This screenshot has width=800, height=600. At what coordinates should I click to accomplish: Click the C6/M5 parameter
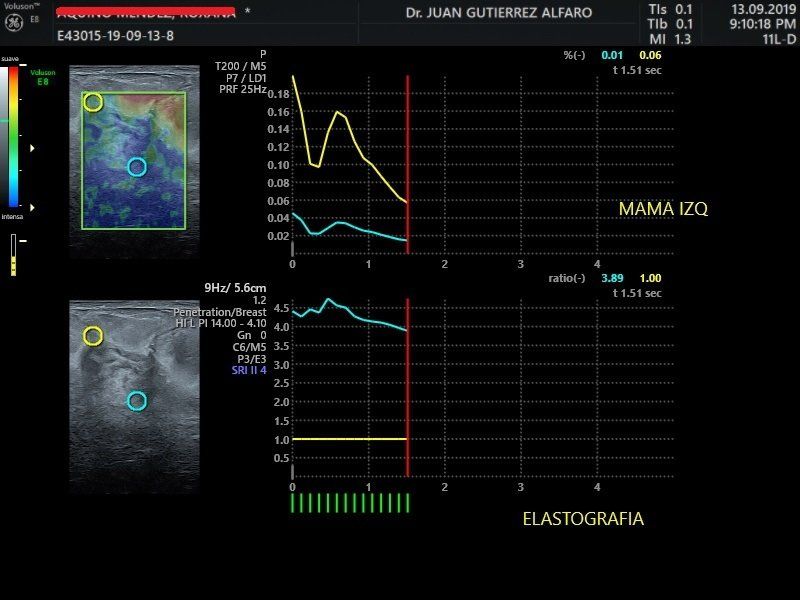[x=249, y=347]
